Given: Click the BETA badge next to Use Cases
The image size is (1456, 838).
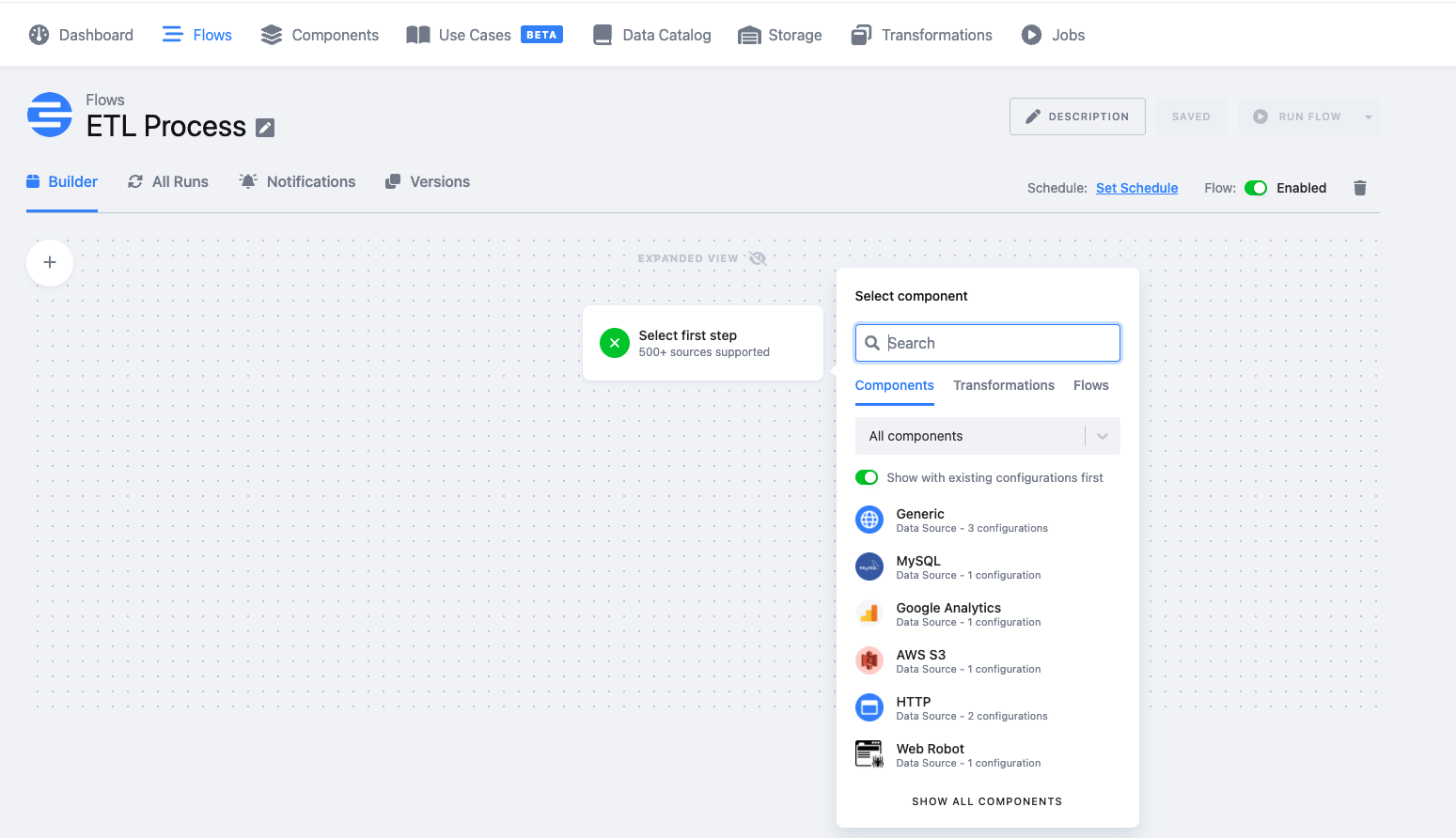Looking at the screenshot, I should (x=541, y=35).
